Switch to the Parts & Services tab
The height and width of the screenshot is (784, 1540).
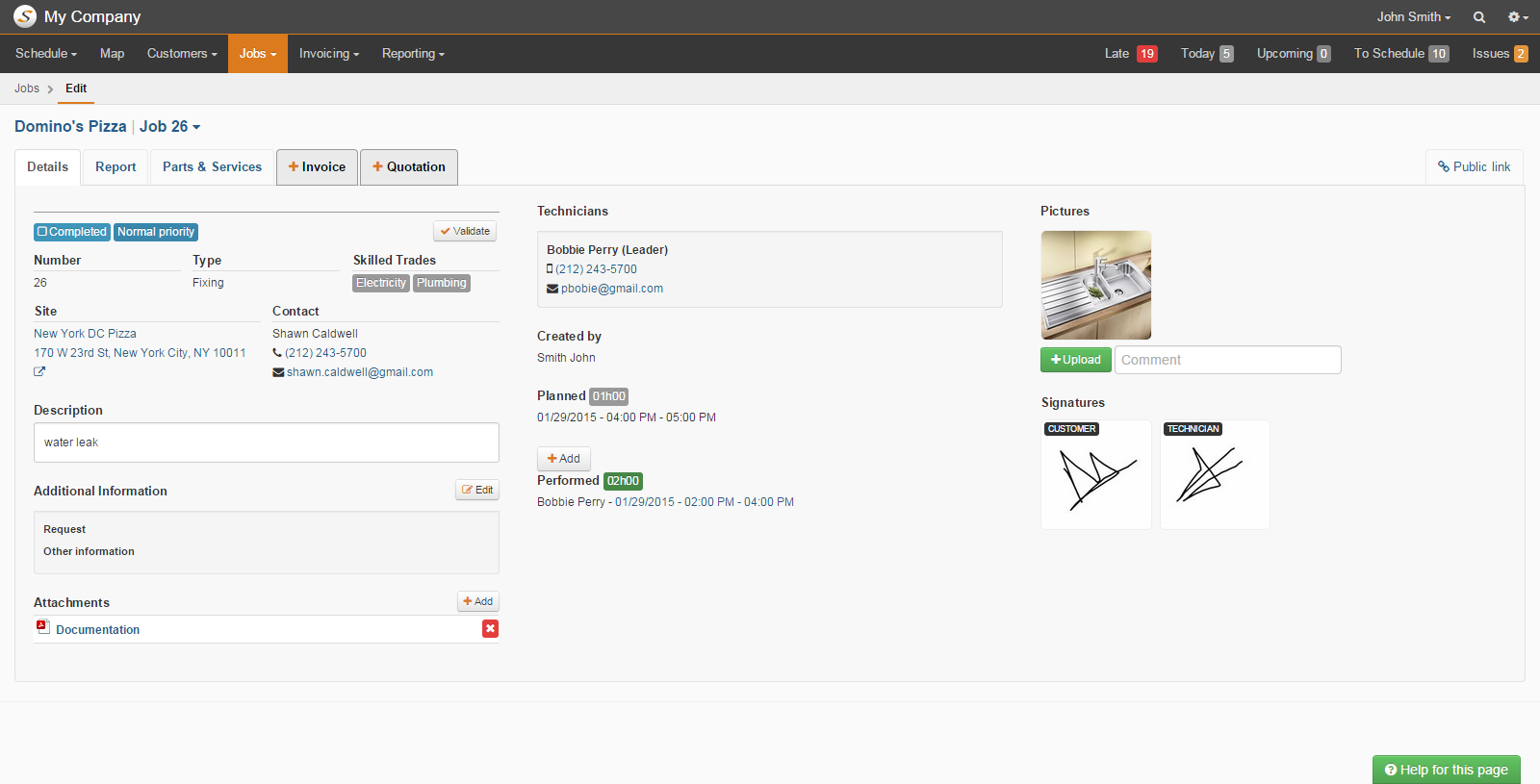pos(212,167)
